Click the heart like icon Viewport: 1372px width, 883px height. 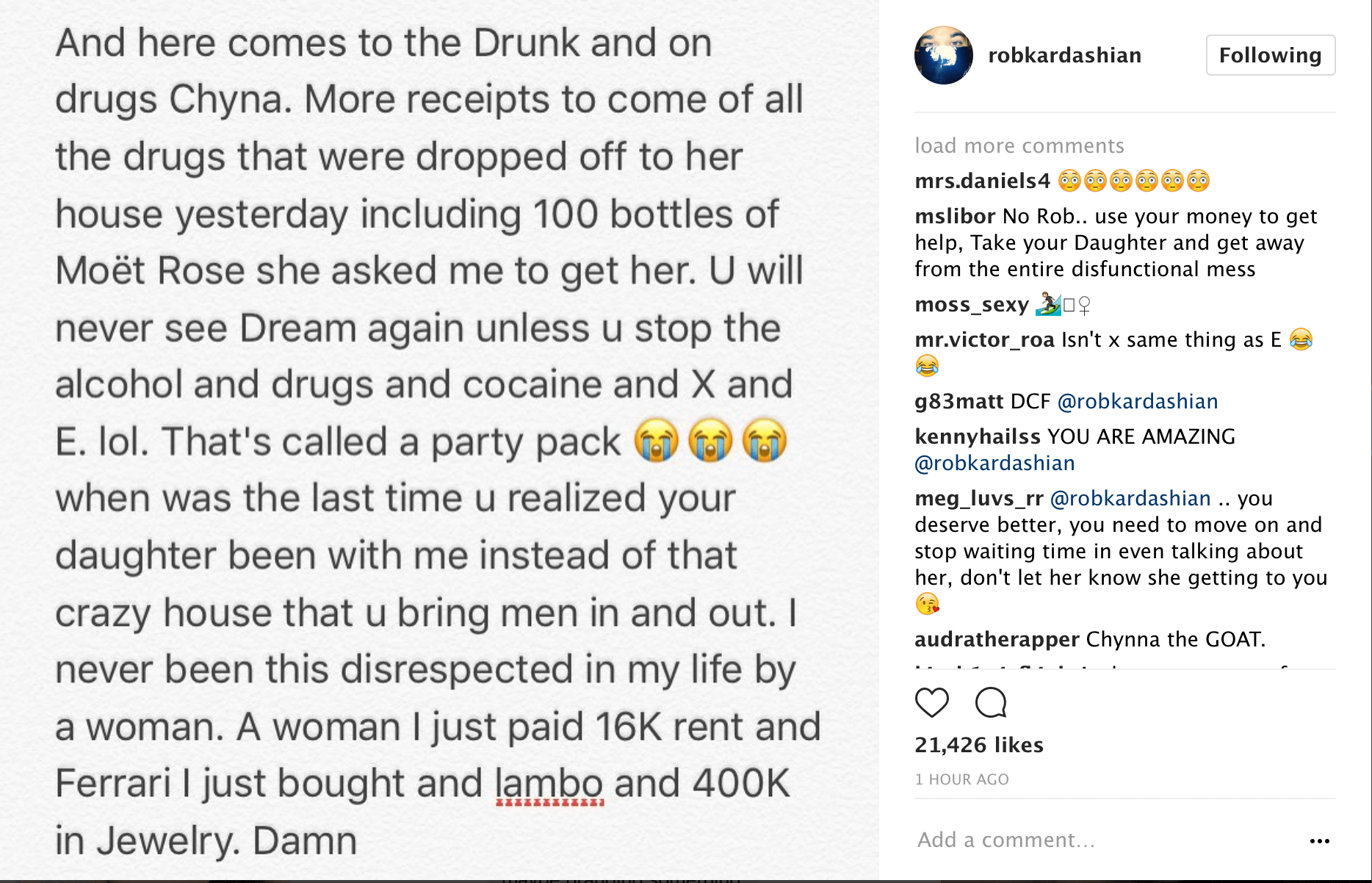click(931, 703)
